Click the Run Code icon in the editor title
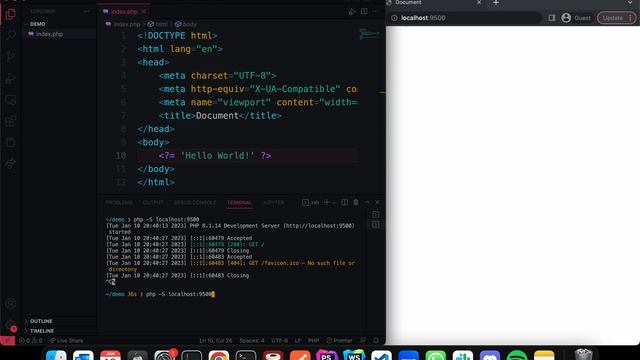The image size is (640, 360). 352,12
